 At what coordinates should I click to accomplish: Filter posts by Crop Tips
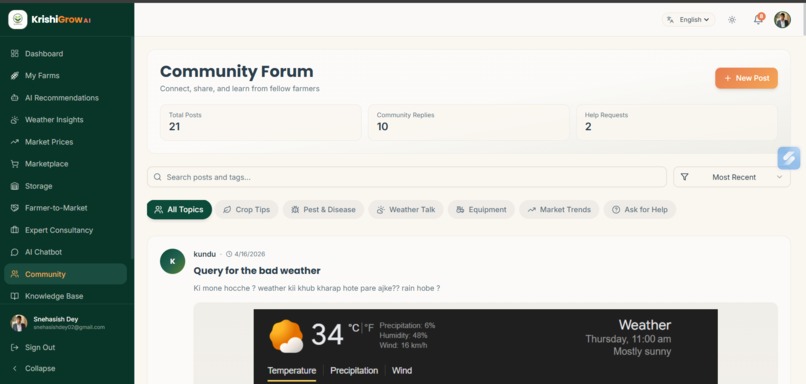coord(247,210)
